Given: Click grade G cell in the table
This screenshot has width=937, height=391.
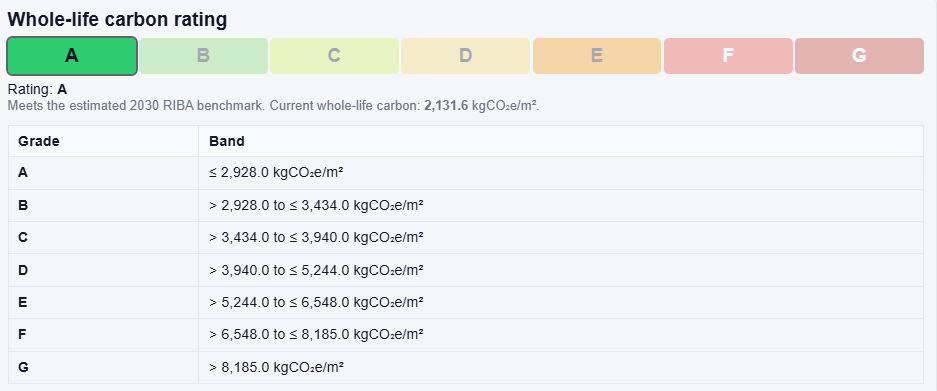Looking at the screenshot, I should [103, 367].
